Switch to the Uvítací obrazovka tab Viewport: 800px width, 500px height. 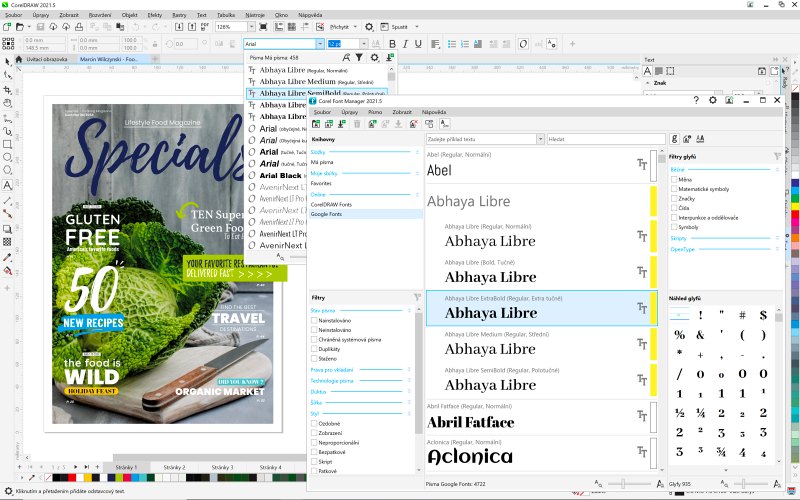46,59
